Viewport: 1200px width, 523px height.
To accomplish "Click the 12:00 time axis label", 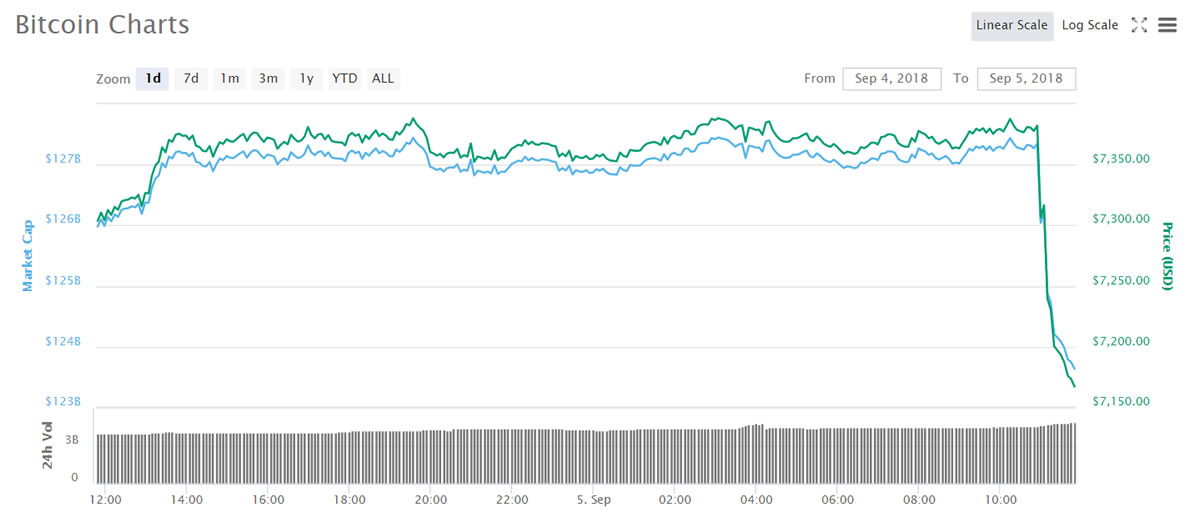I will click(x=105, y=500).
